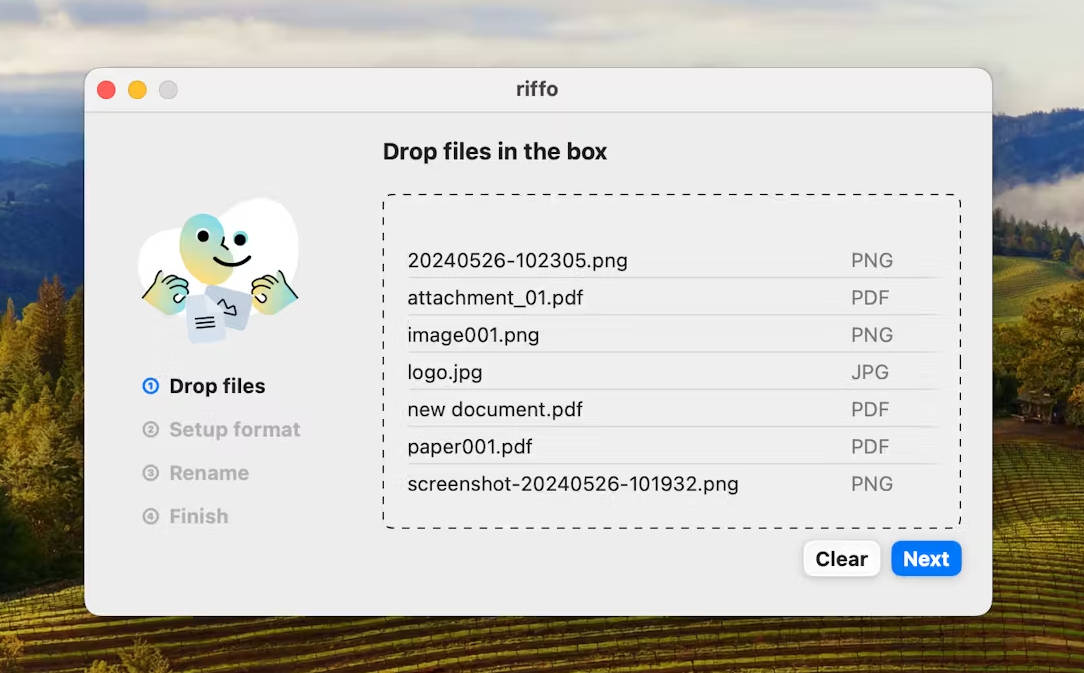Select screenshot-20240526-101932.png file row
The width and height of the screenshot is (1084, 673).
[573, 484]
